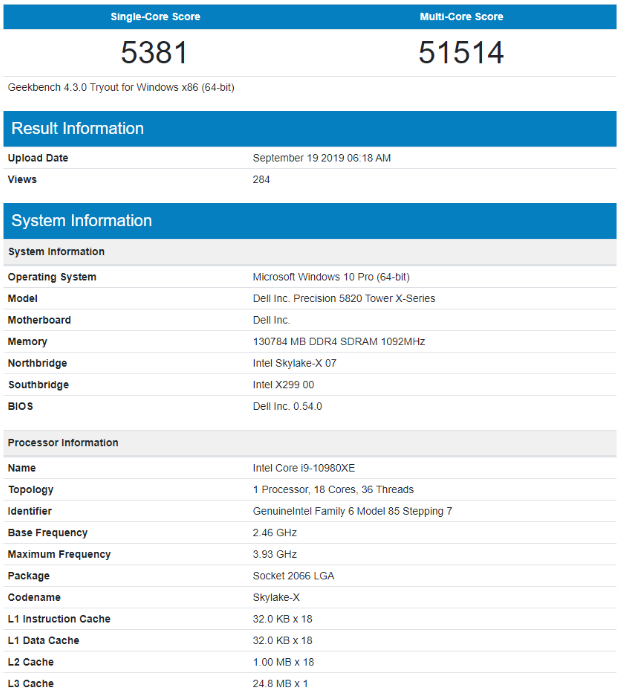Click the Identifier label
Viewport: 622px width, 694px height.
(x=30, y=511)
